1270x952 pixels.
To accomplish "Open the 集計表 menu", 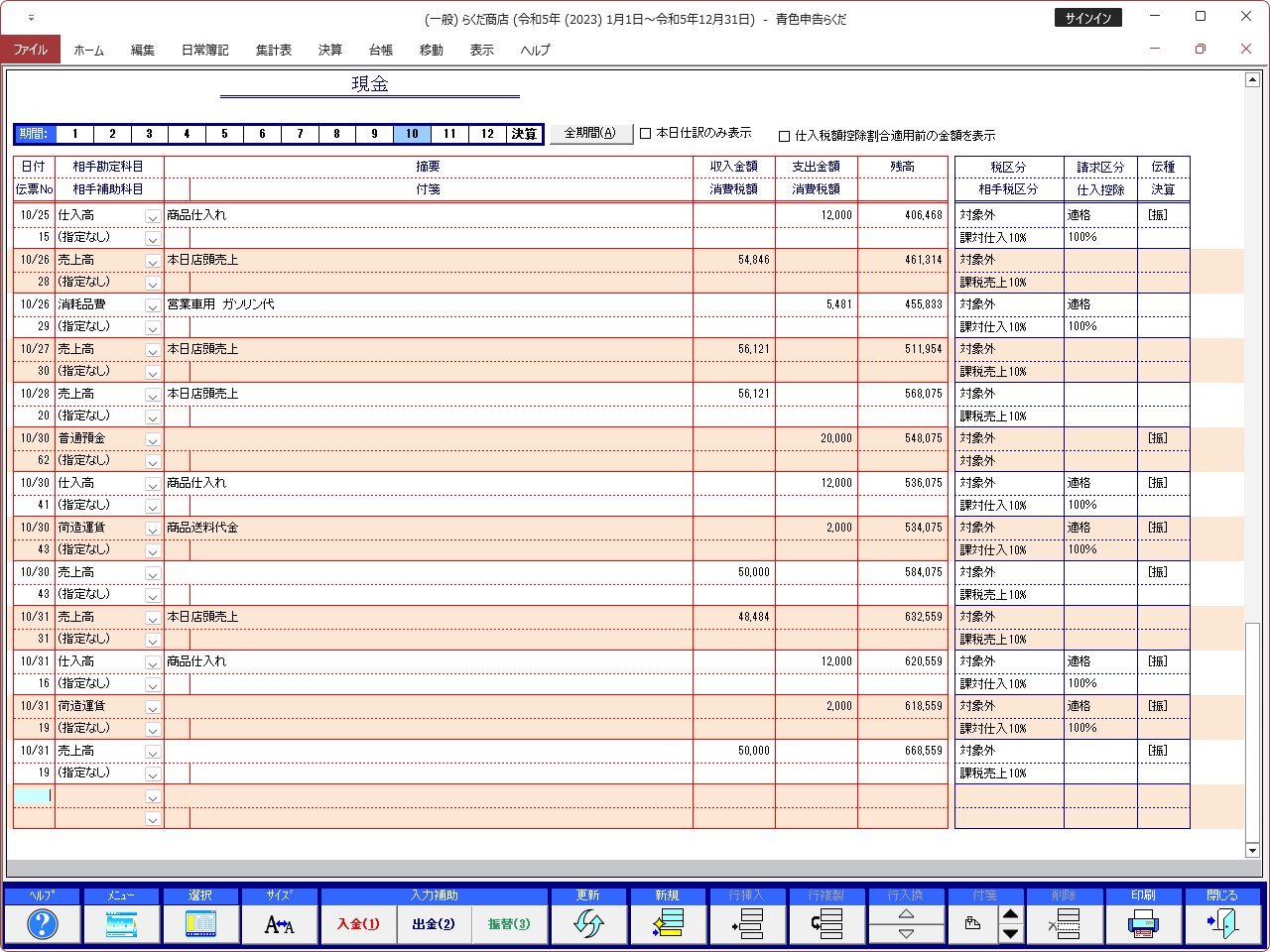I will point(274,50).
